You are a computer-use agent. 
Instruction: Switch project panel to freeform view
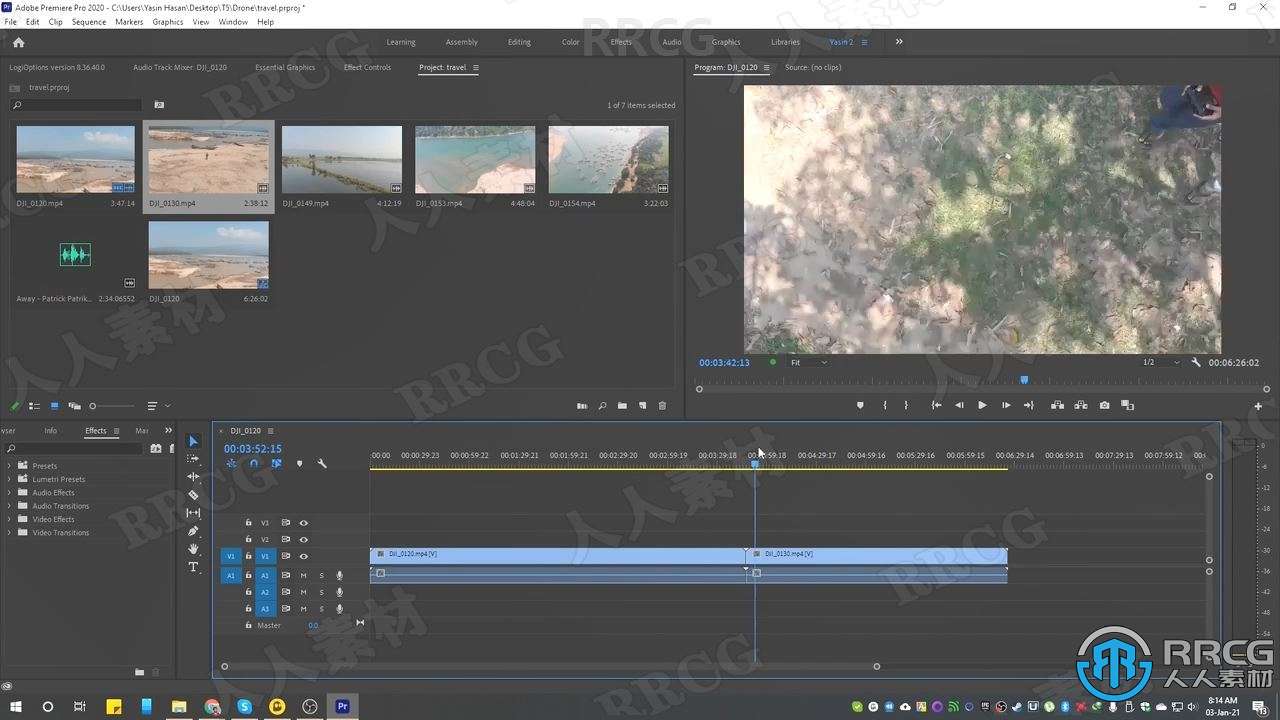(74, 406)
